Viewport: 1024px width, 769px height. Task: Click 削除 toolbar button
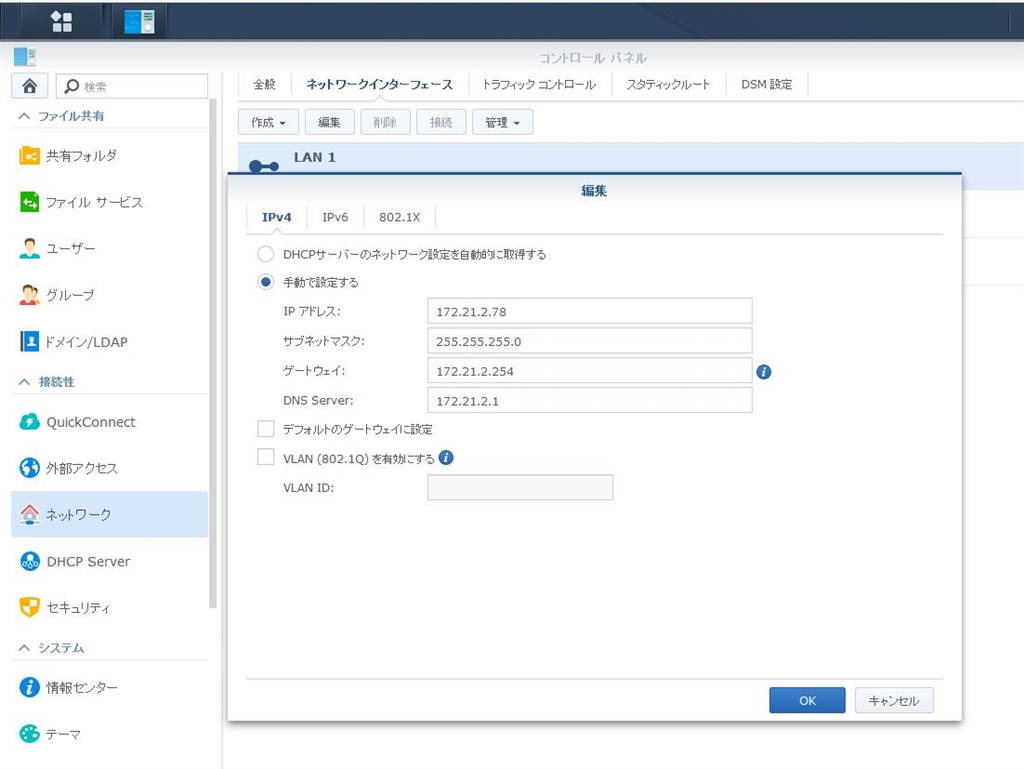point(385,122)
